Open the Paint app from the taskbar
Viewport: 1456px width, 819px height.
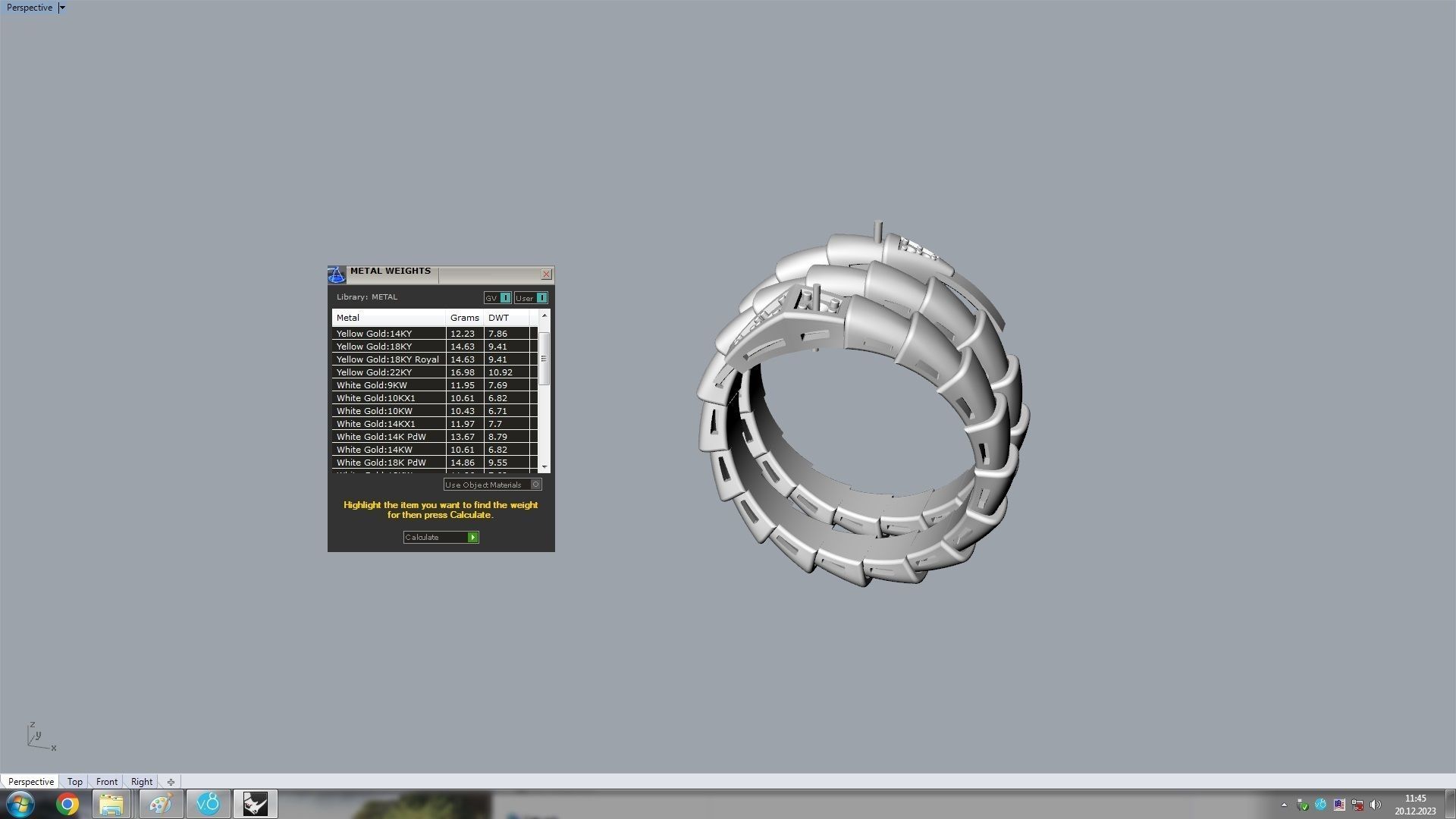point(160,804)
